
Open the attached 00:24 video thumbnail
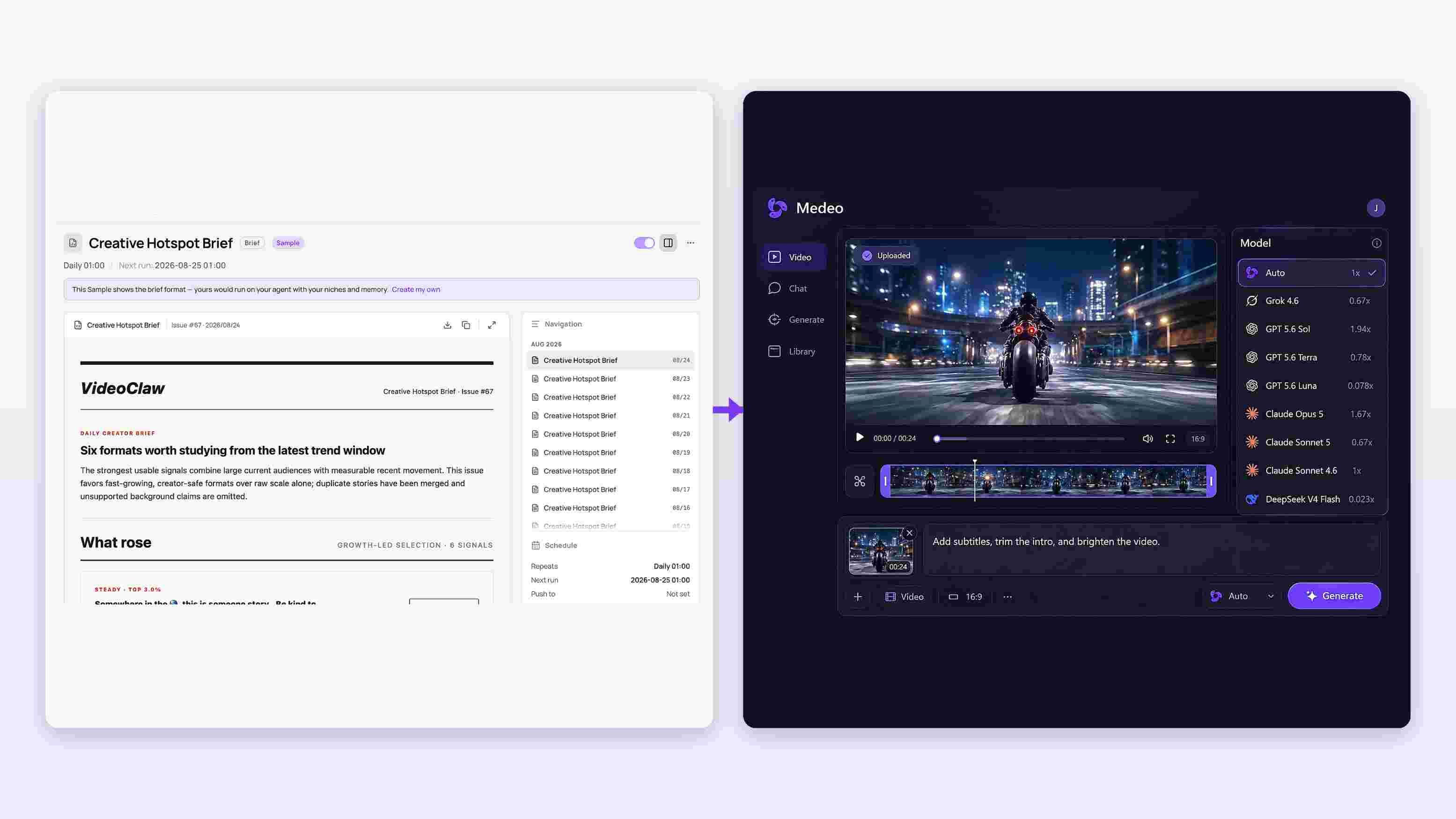881,551
